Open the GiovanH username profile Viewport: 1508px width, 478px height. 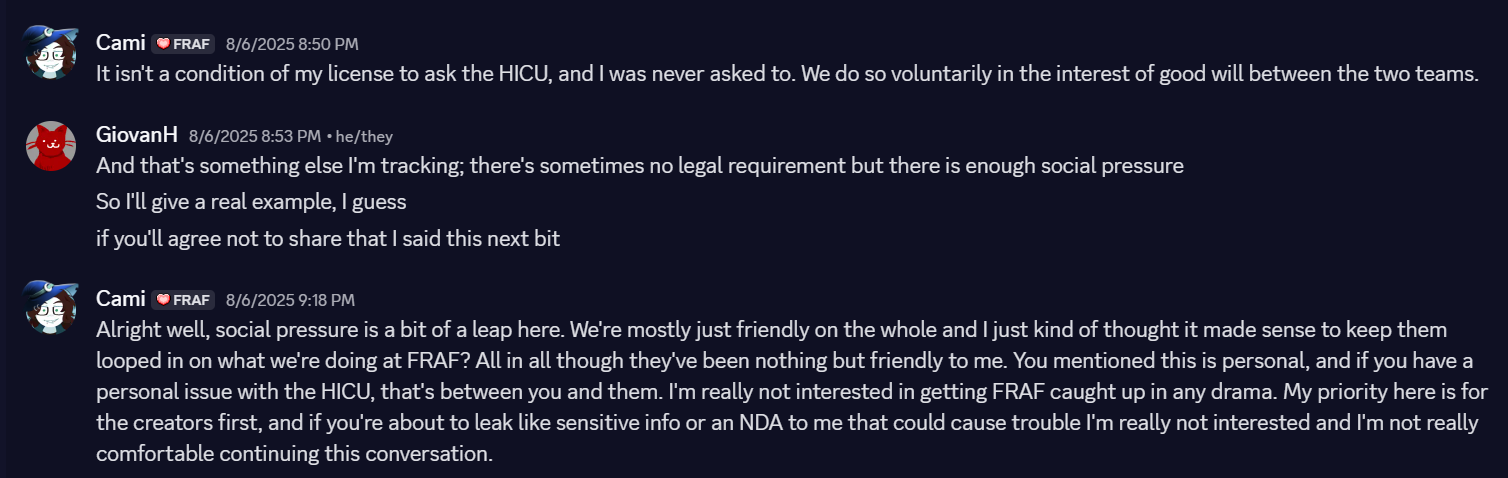click(x=137, y=135)
